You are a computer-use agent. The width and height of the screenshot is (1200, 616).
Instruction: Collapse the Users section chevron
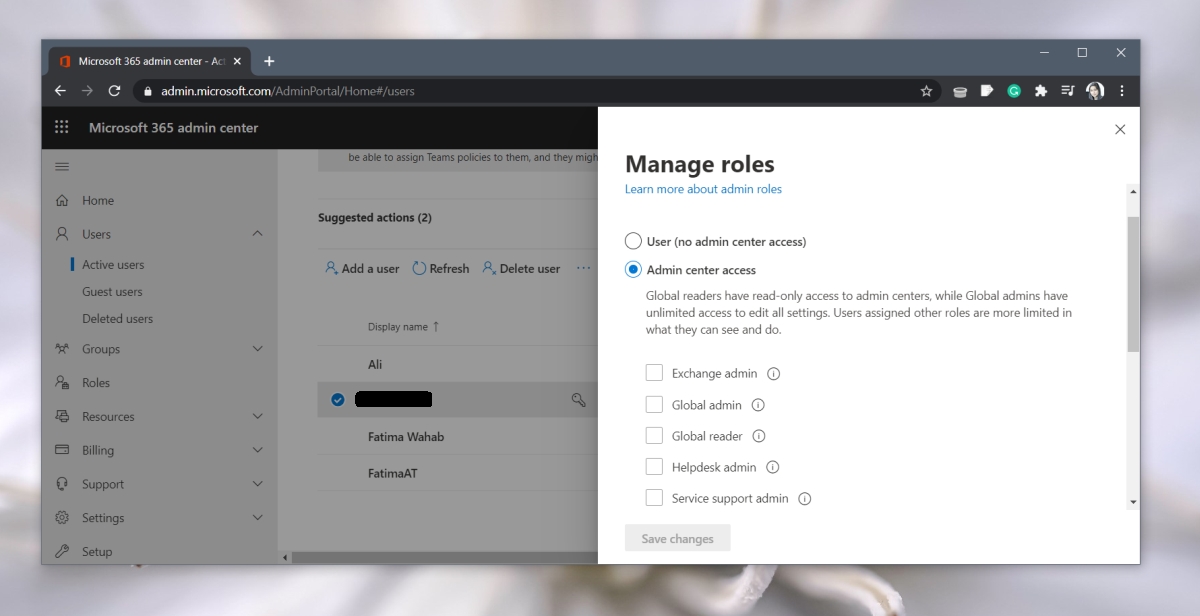click(257, 234)
